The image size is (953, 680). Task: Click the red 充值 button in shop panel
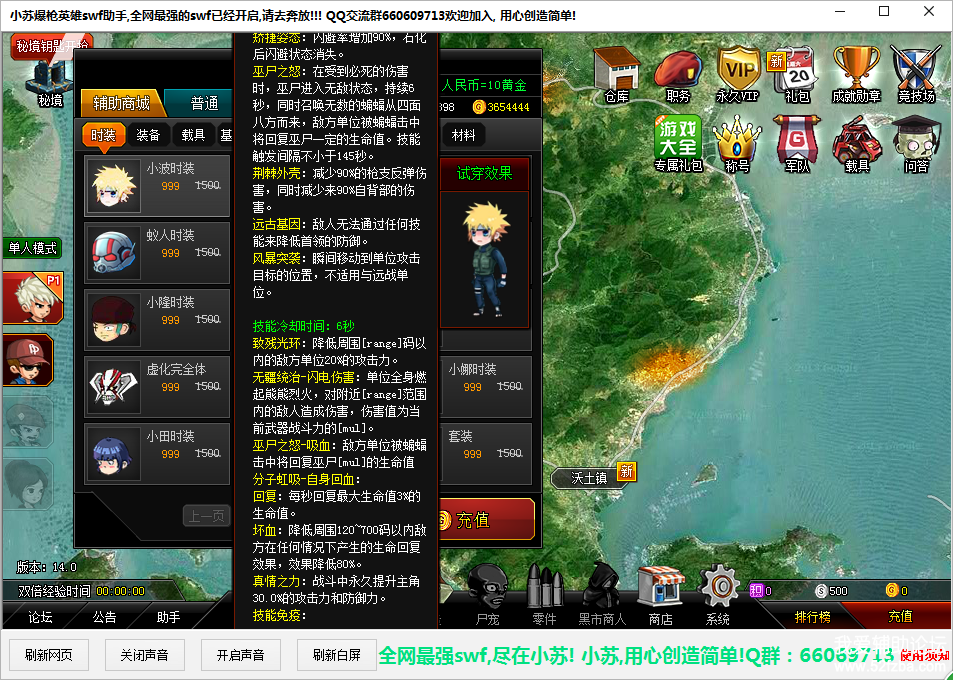click(x=486, y=520)
